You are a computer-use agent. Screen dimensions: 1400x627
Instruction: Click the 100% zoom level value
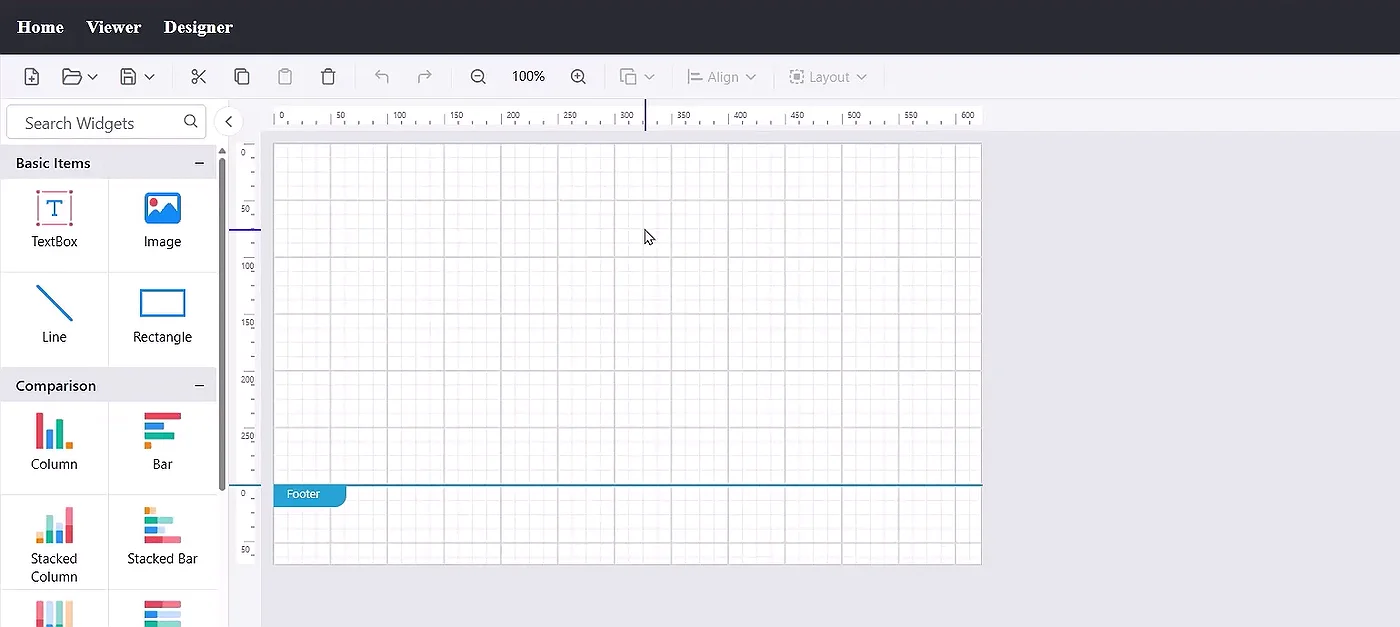coord(528,77)
